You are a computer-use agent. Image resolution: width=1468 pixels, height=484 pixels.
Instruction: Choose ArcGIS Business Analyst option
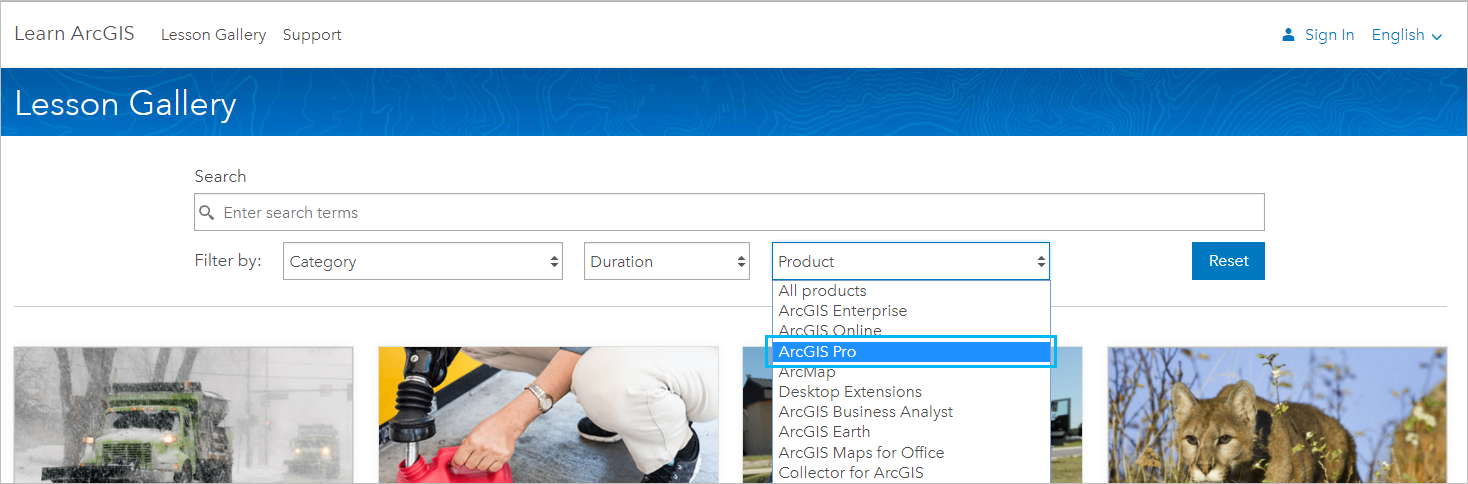[911, 412]
